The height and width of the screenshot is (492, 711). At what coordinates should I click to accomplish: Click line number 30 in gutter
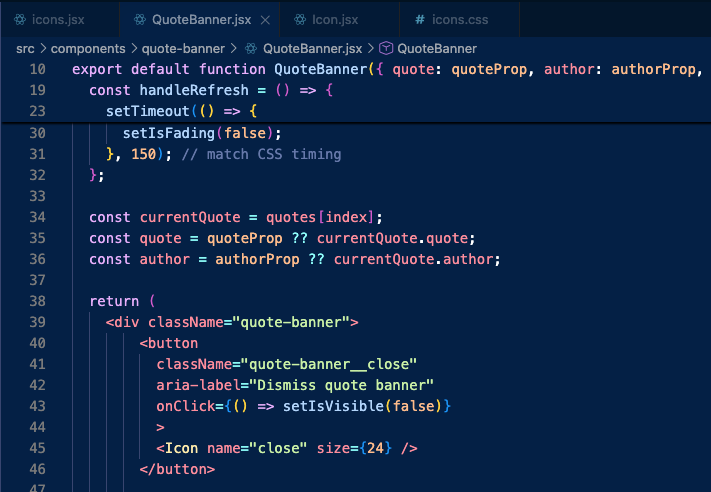point(38,133)
